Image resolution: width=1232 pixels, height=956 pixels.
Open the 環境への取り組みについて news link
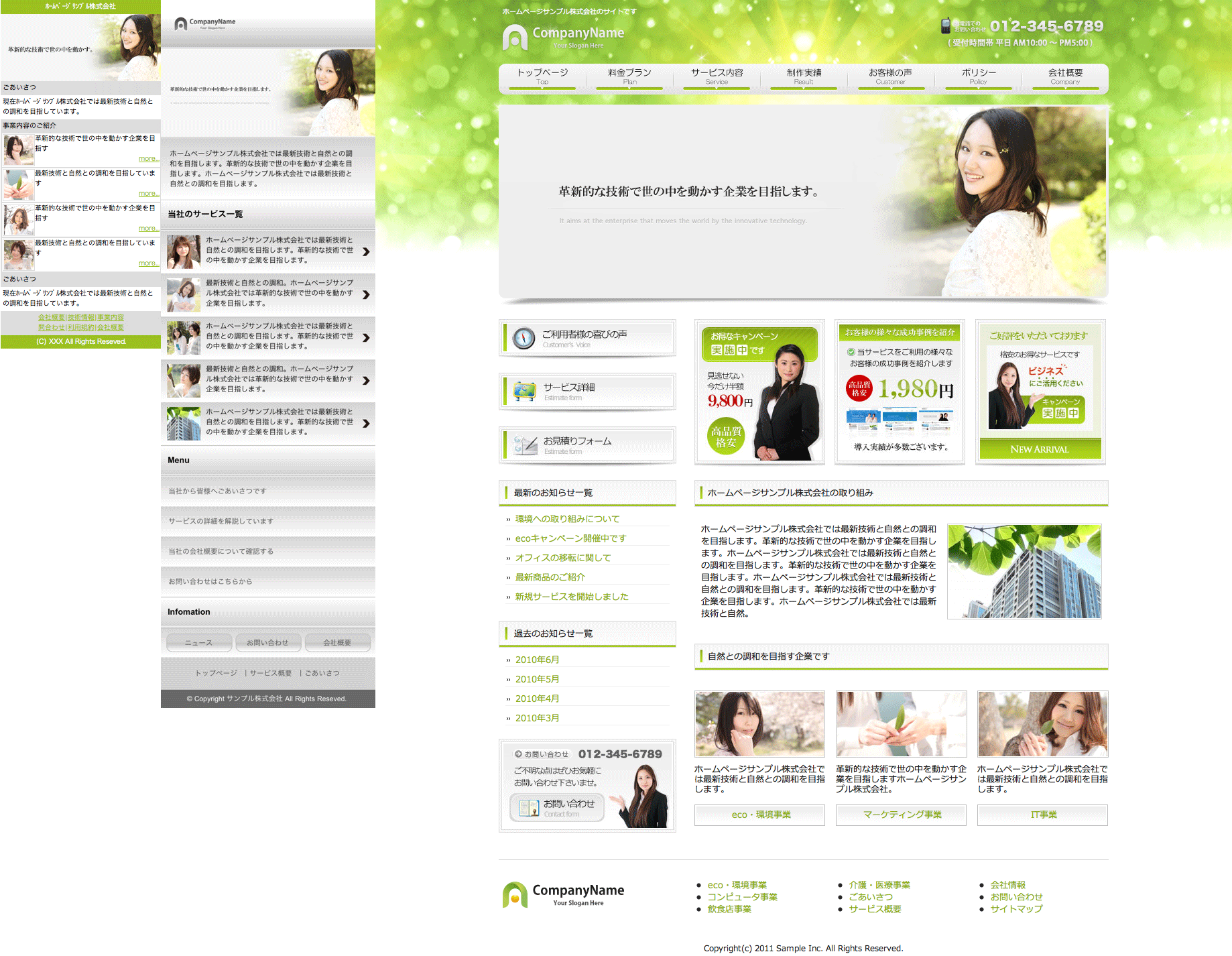567,519
